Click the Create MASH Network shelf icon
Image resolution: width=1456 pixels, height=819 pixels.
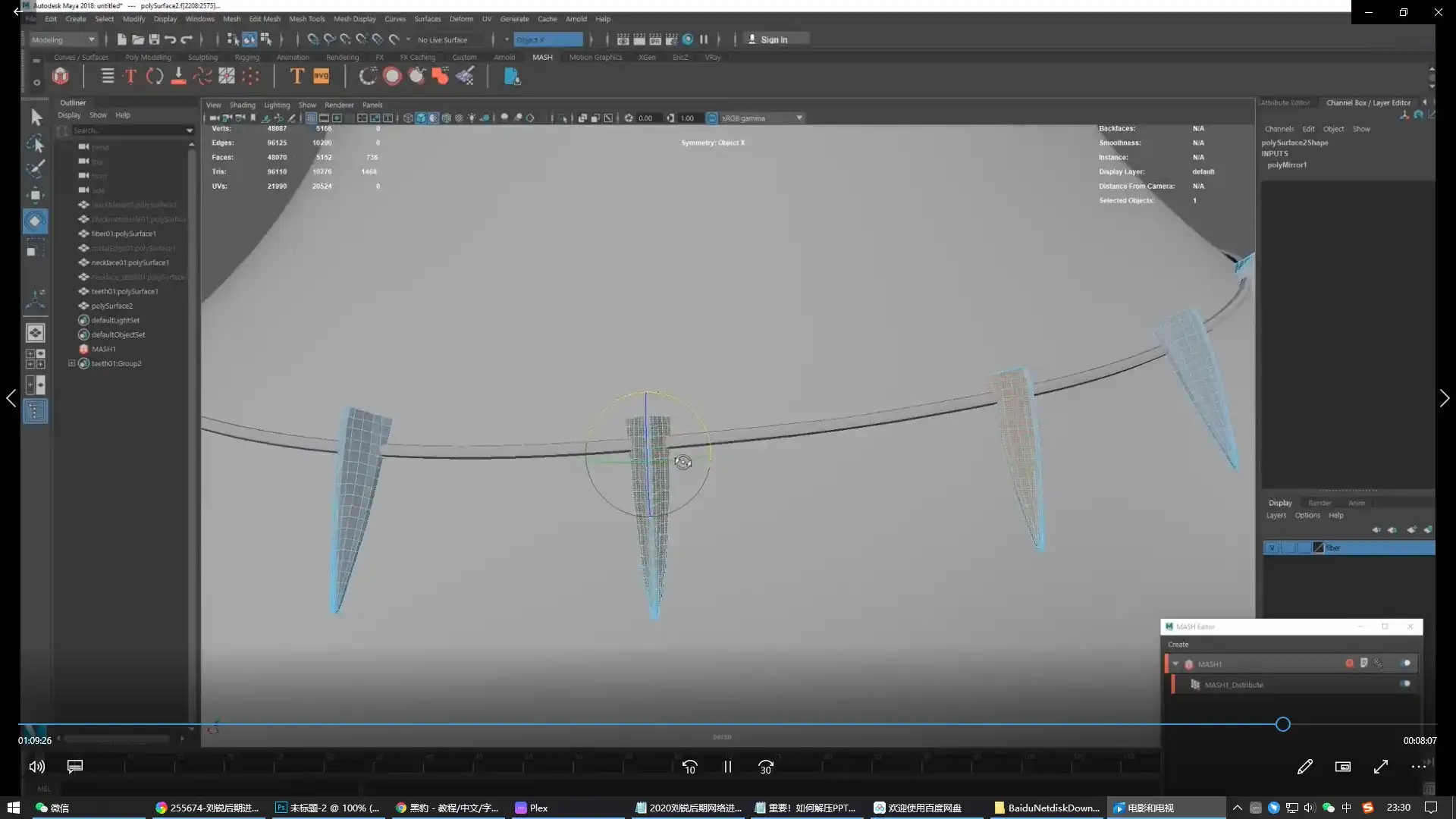61,76
